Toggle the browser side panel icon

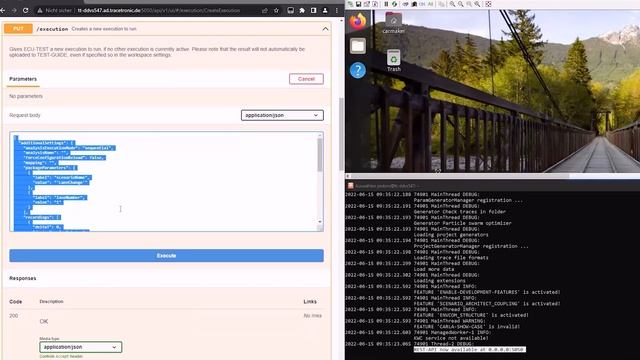[x=313, y=10]
